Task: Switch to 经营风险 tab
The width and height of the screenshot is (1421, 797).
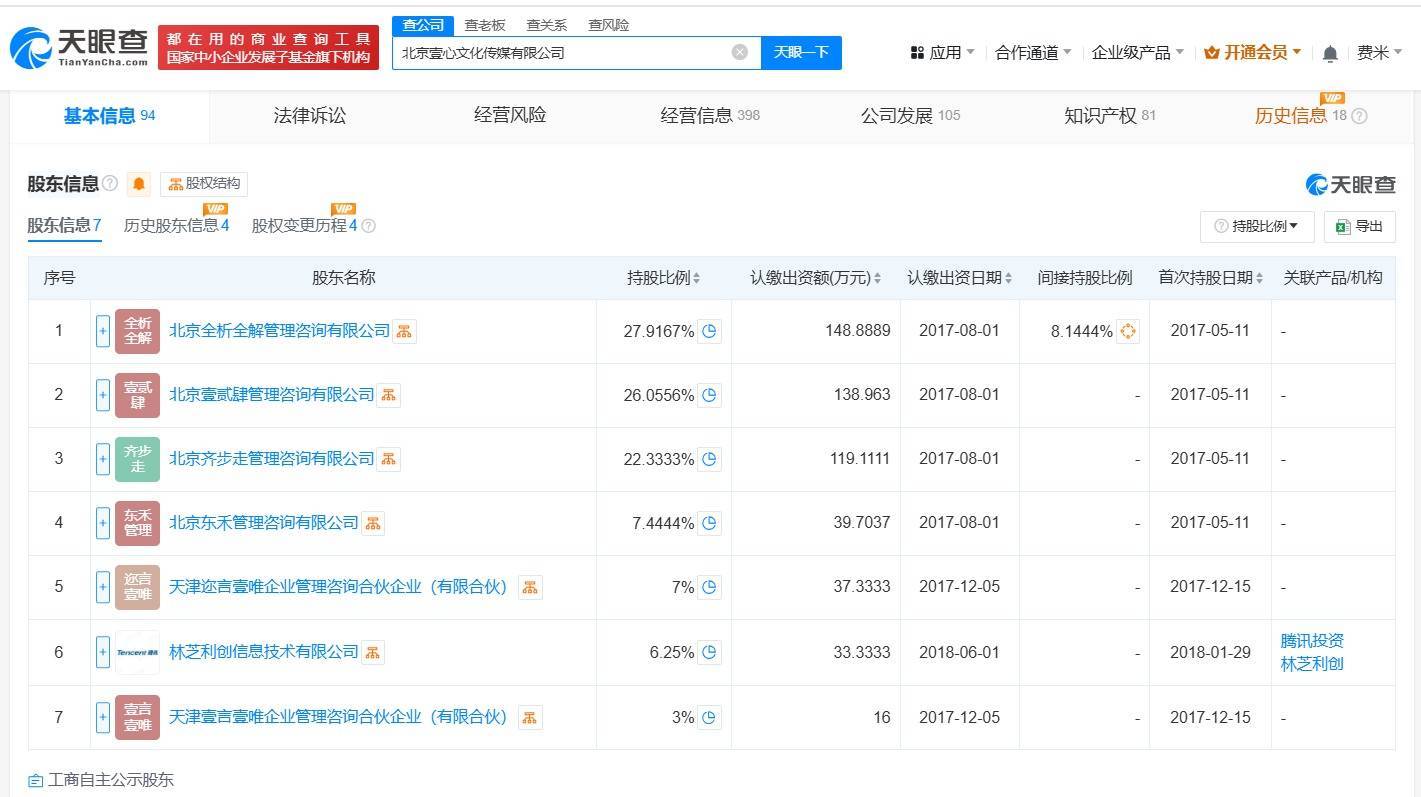Action: (x=510, y=116)
